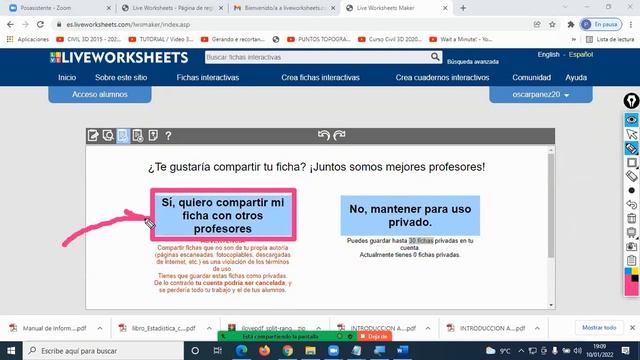
Task: Click the search magnifier in Buscar fichas
Action: pyautogui.click(x=435, y=57)
